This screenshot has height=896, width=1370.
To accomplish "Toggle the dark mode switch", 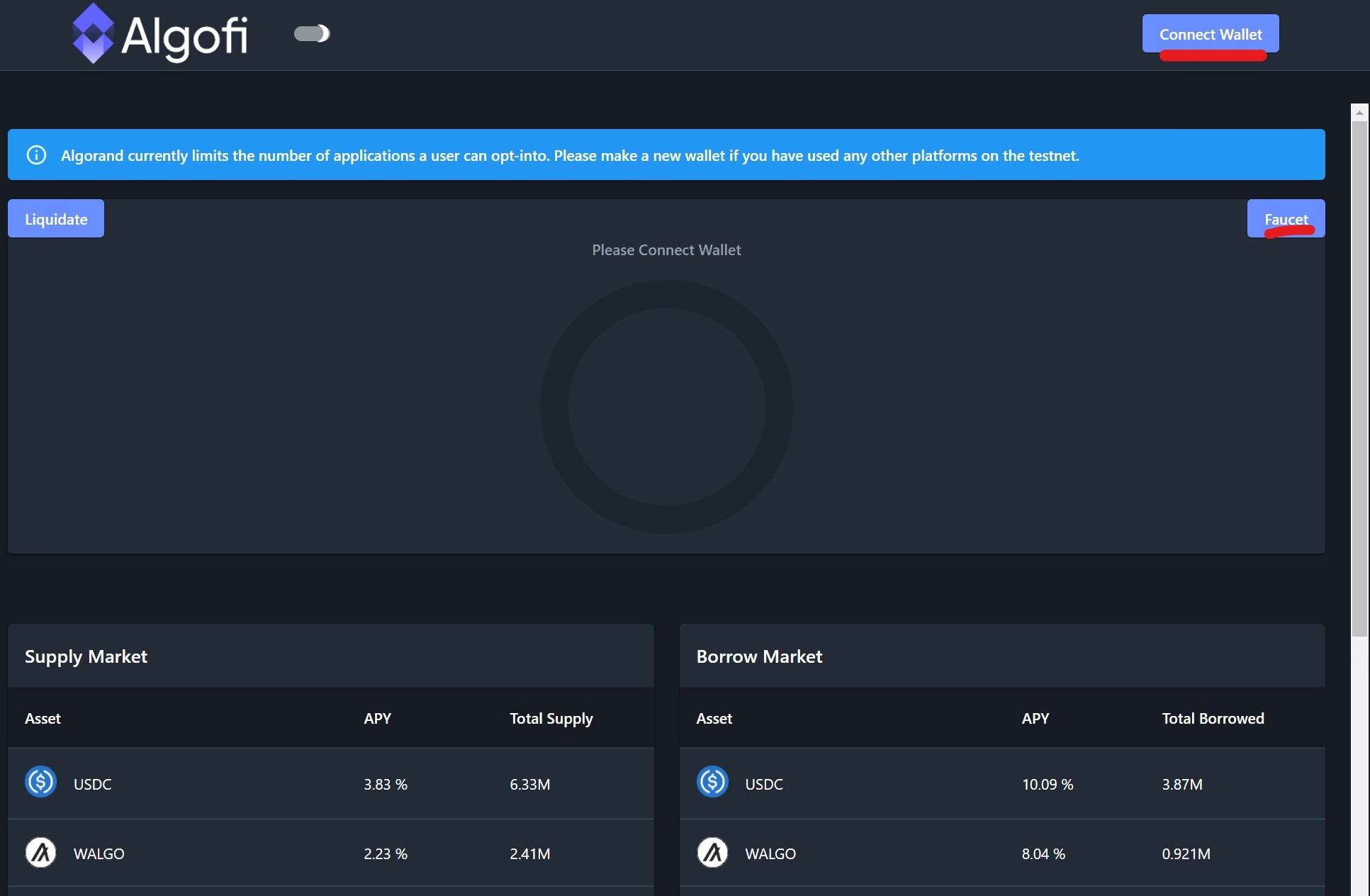I will pyautogui.click(x=312, y=33).
